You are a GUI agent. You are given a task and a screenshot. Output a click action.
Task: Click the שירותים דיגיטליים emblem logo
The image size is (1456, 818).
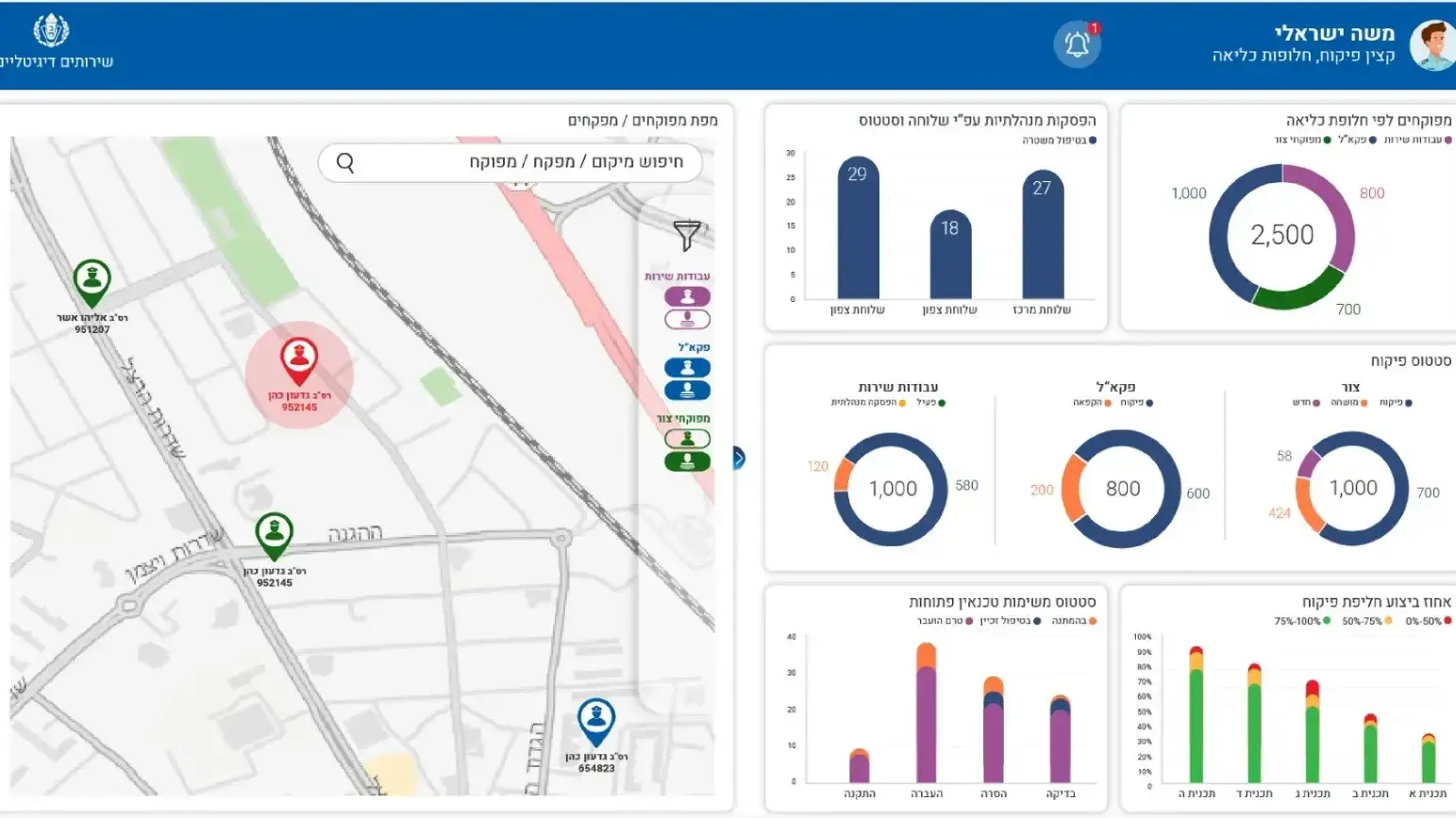(51, 30)
